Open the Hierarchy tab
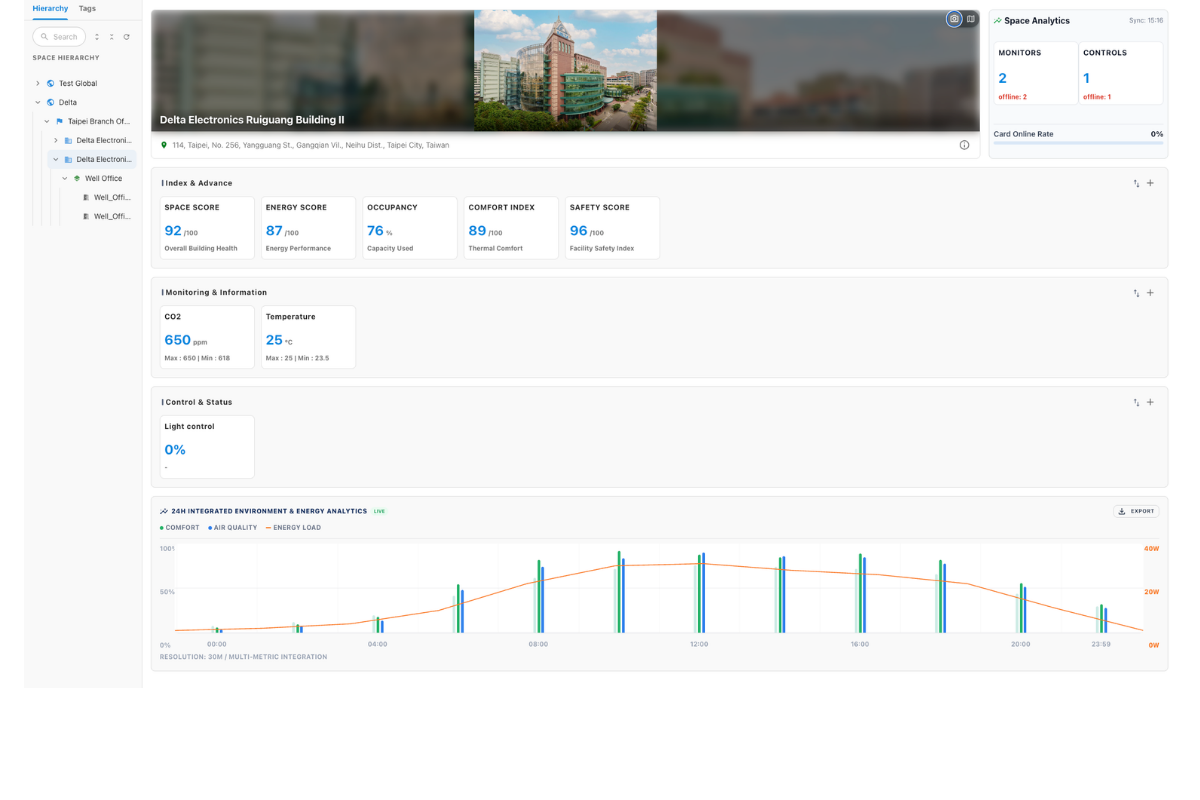Screen dimensions: 1200x800 tap(50, 8)
